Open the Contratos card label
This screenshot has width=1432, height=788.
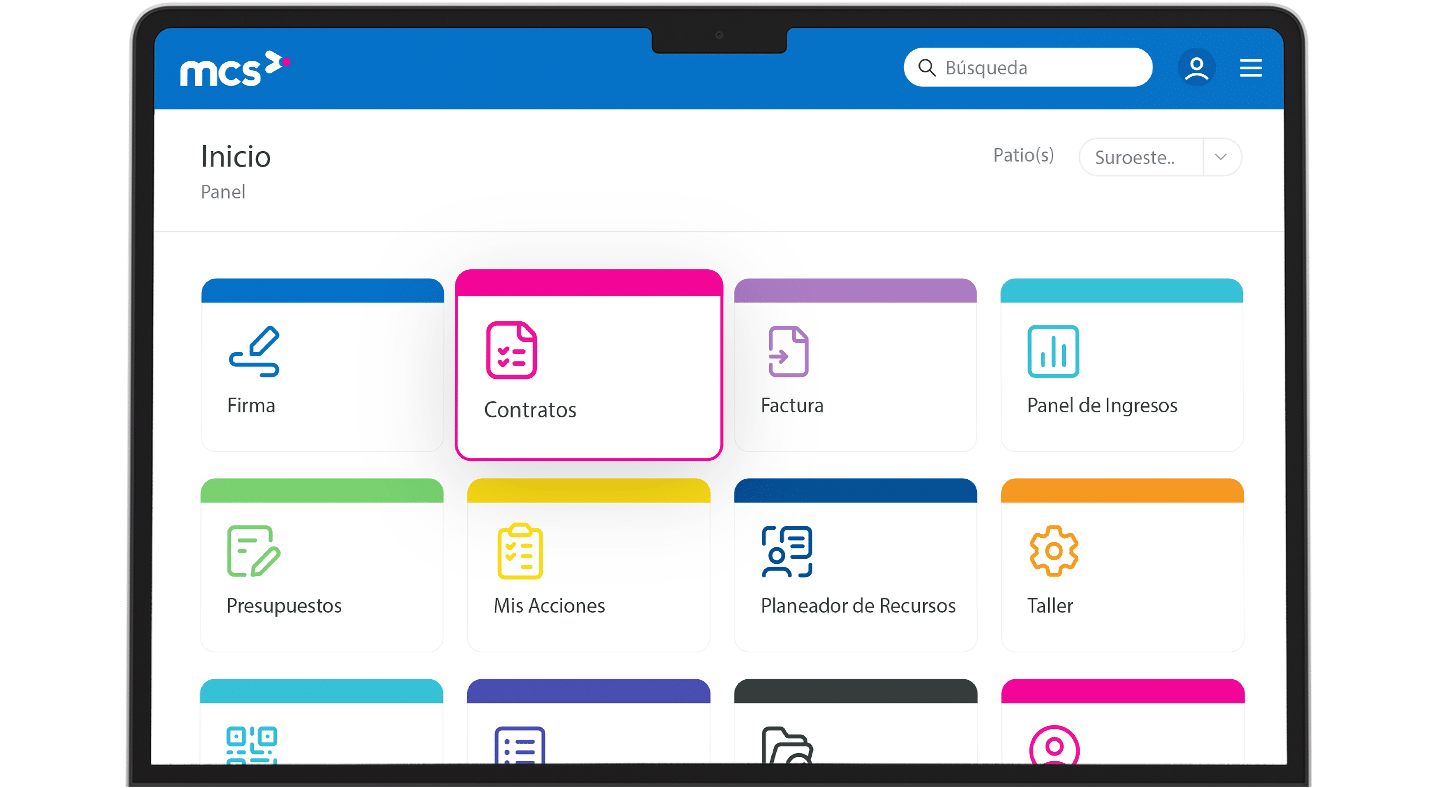pyautogui.click(x=530, y=410)
